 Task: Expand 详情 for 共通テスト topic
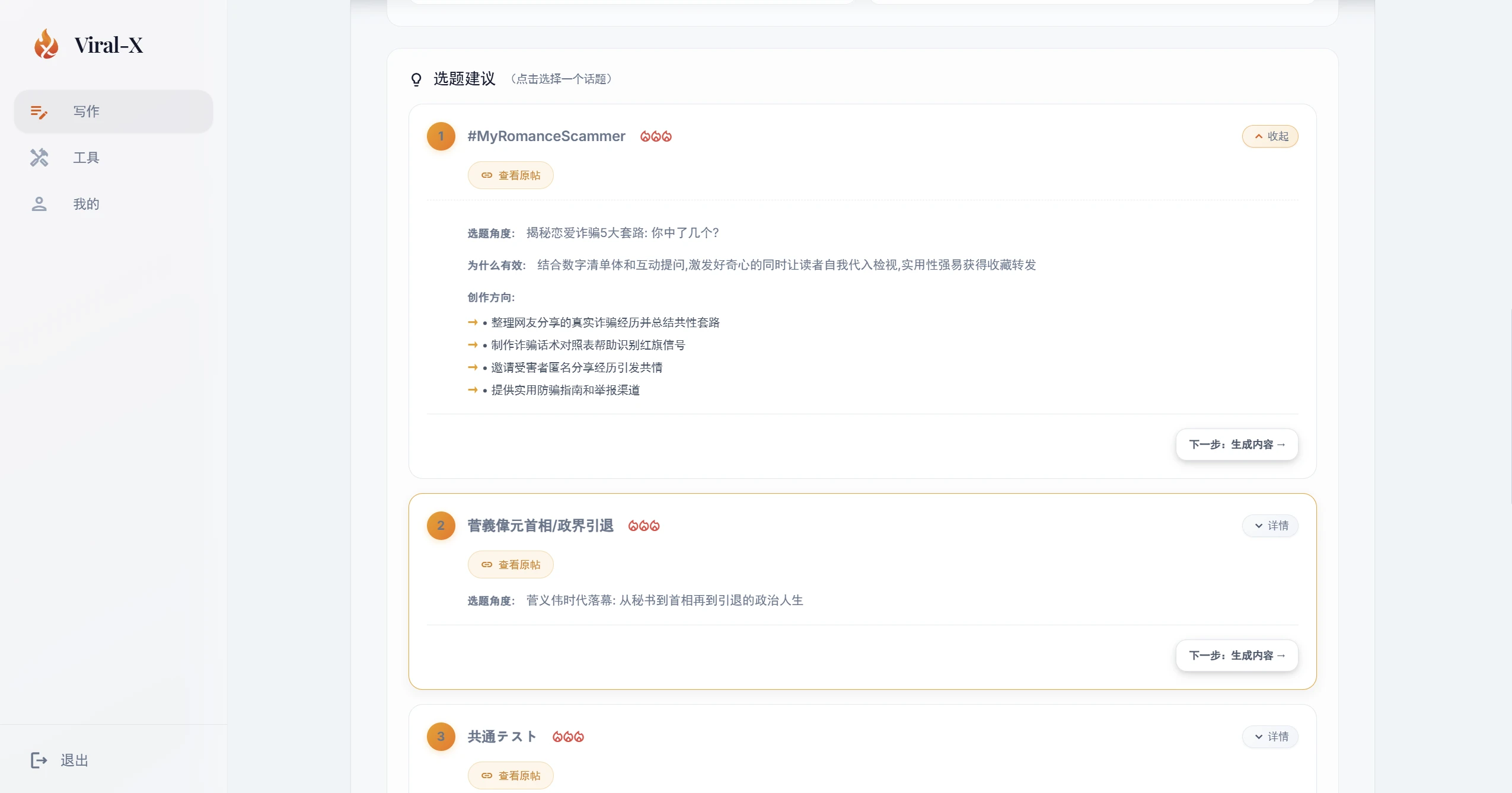pyautogui.click(x=1270, y=737)
